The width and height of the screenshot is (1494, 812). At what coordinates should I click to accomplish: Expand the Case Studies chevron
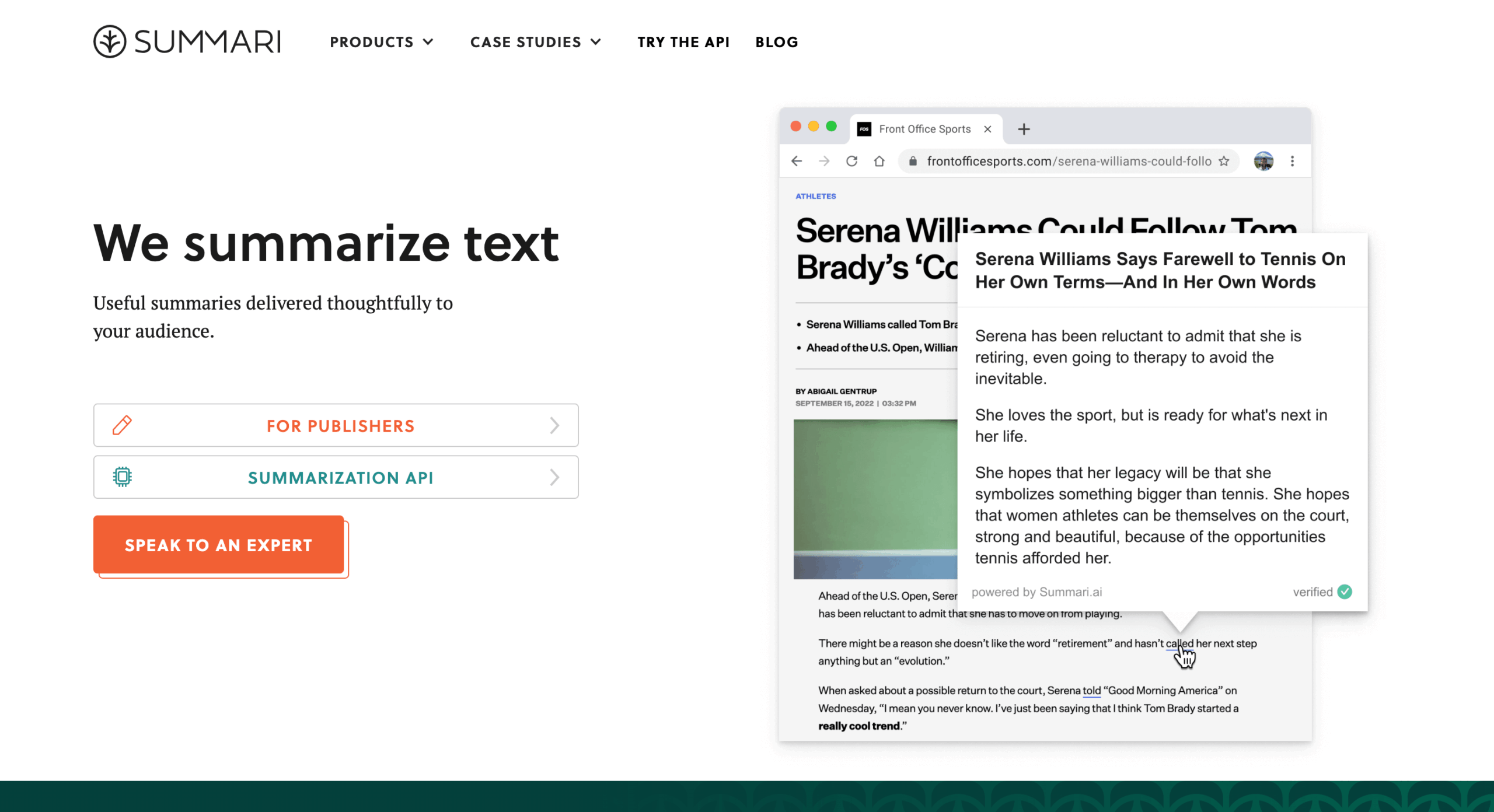pos(596,42)
